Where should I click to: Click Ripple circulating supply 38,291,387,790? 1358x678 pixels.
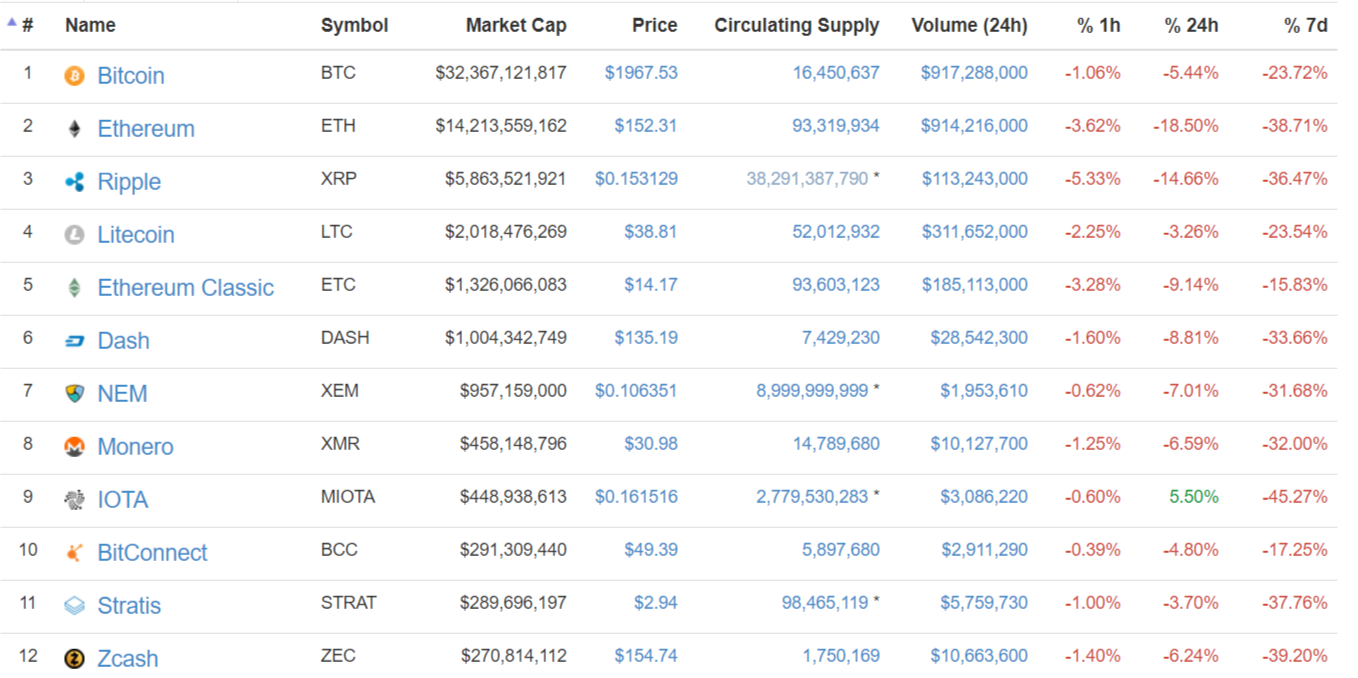pos(807,179)
